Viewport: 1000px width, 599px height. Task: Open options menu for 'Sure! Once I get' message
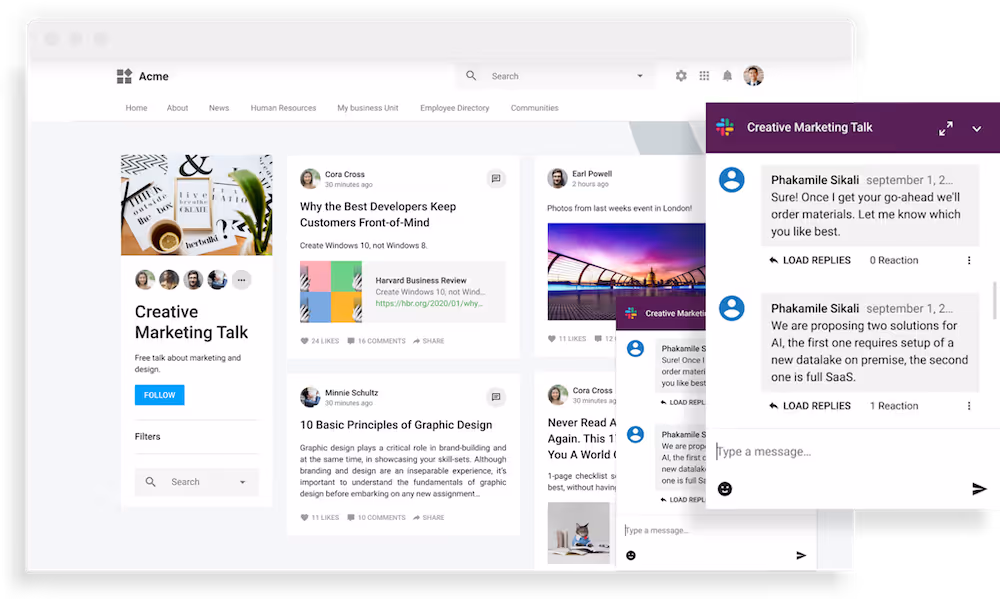click(969, 260)
